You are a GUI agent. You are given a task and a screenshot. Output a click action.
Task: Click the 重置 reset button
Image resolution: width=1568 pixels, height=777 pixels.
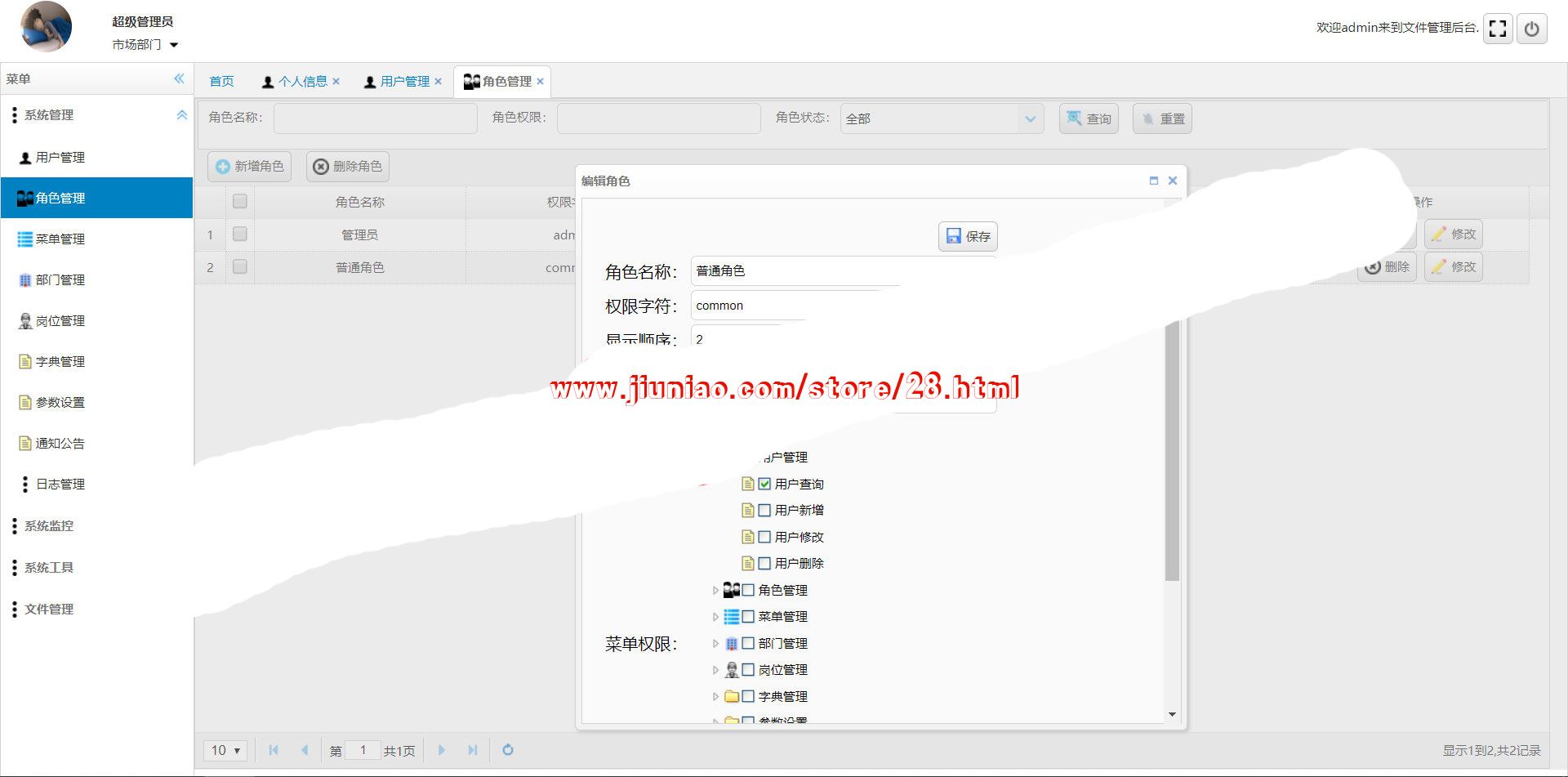tap(1162, 118)
